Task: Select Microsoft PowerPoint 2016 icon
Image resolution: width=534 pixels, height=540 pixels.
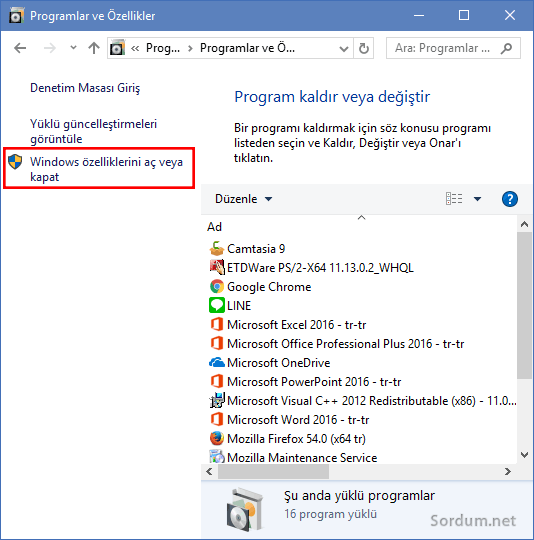Action: 217,381
